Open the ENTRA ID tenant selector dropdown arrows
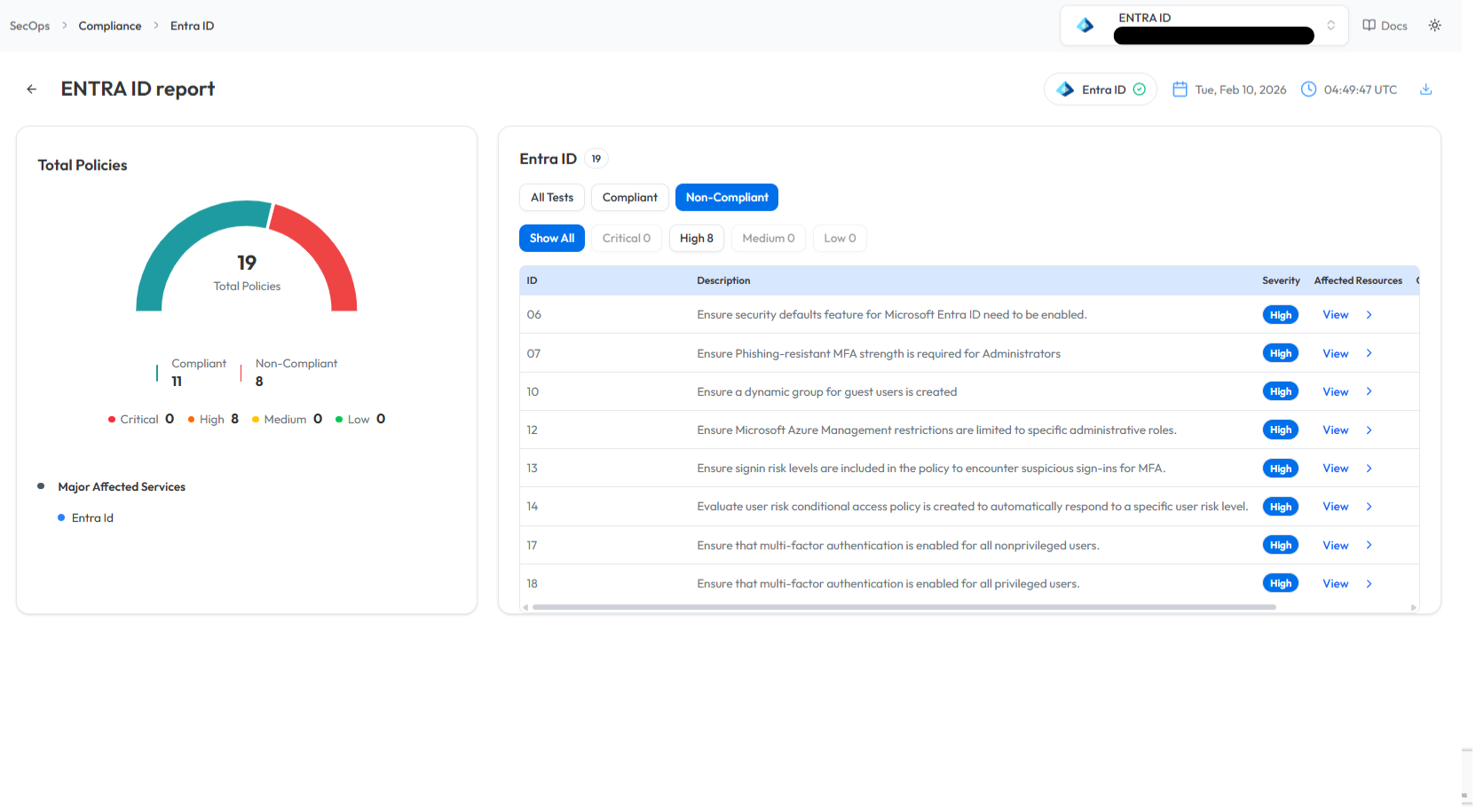 (x=1330, y=26)
